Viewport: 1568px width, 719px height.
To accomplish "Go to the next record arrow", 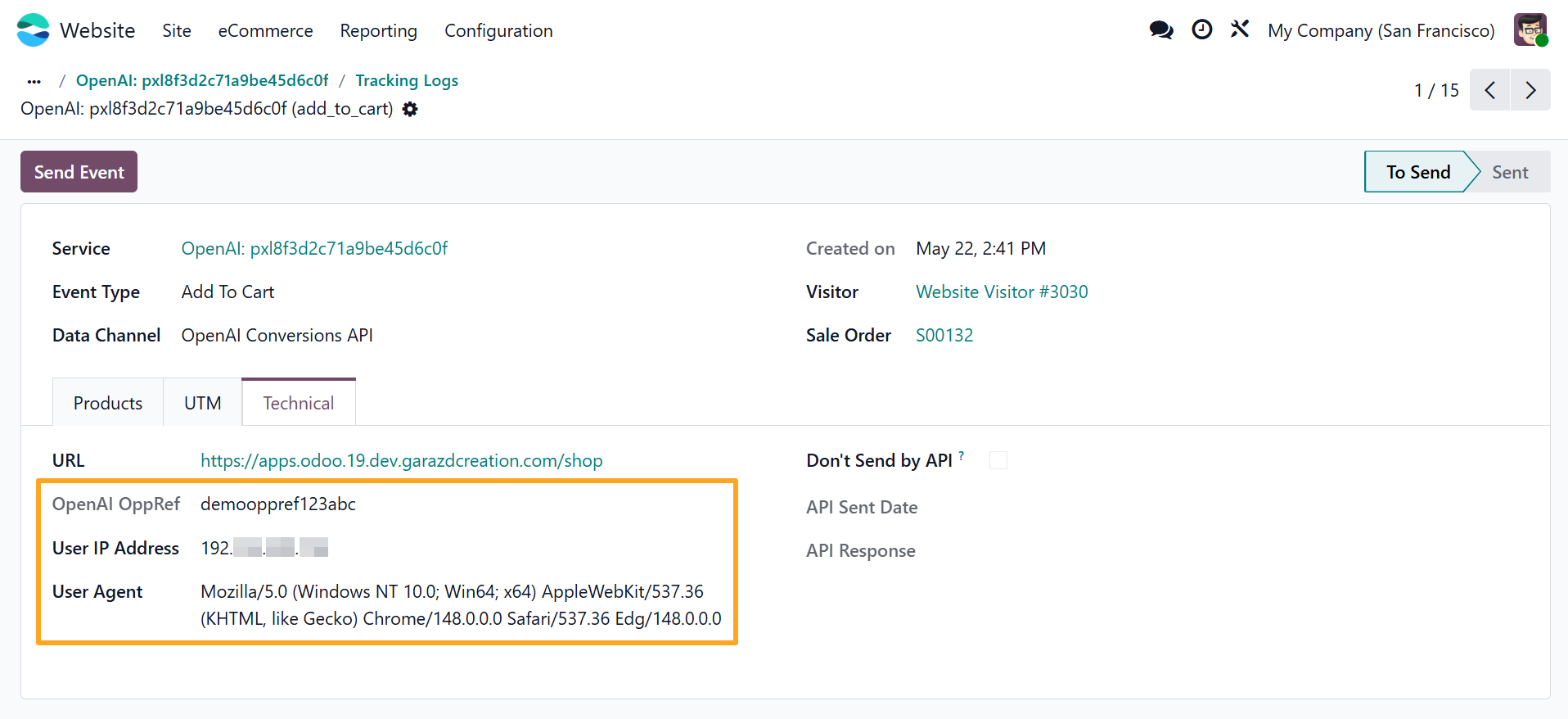I will (1530, 90).
